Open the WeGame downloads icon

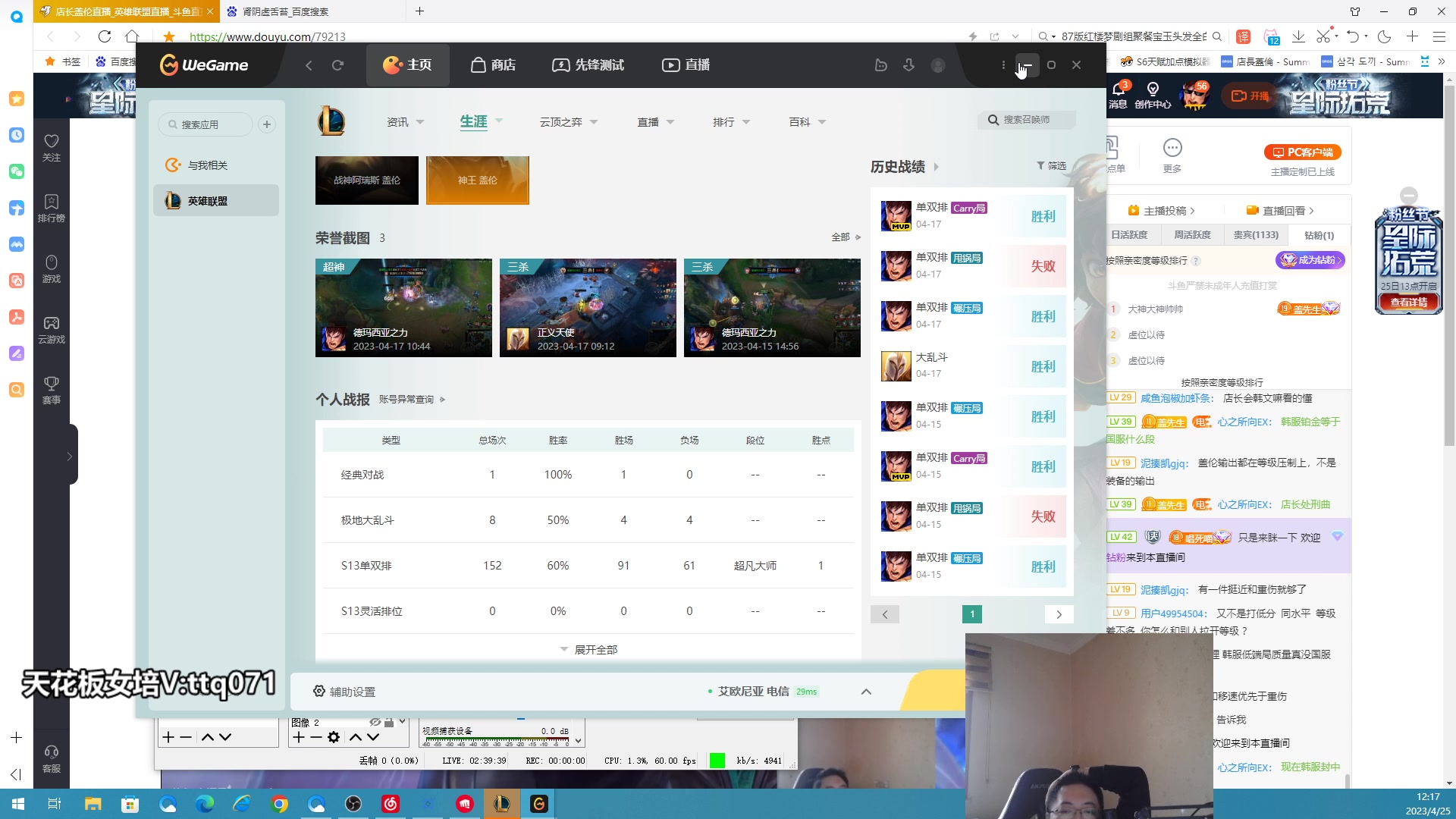908,65
